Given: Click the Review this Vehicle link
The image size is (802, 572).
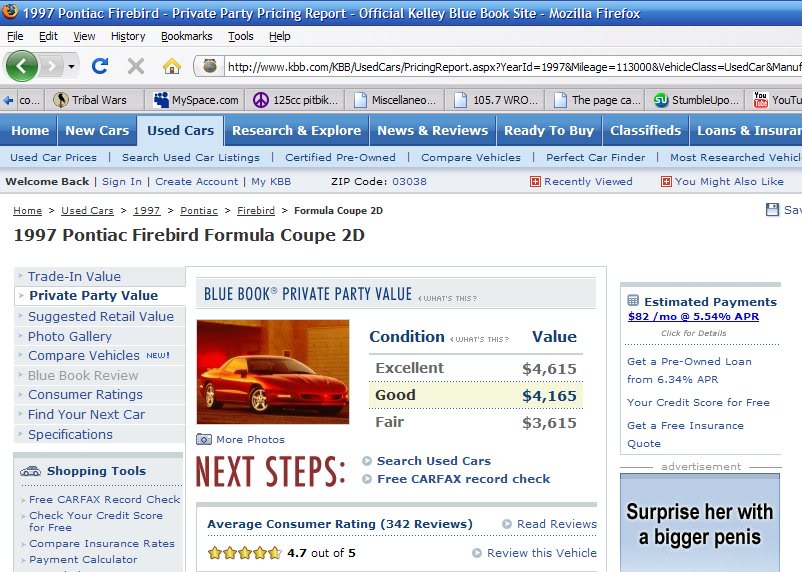Looking at the screenshot, I should [542, 553].
